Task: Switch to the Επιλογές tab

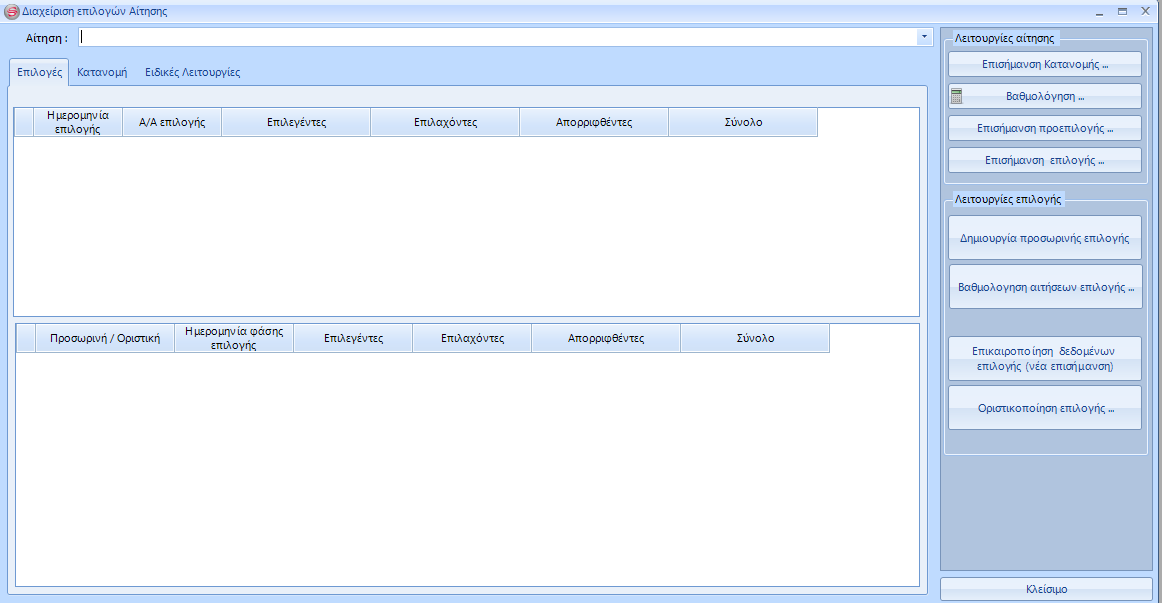Action: pyautogui.click(x=40, y=72)
